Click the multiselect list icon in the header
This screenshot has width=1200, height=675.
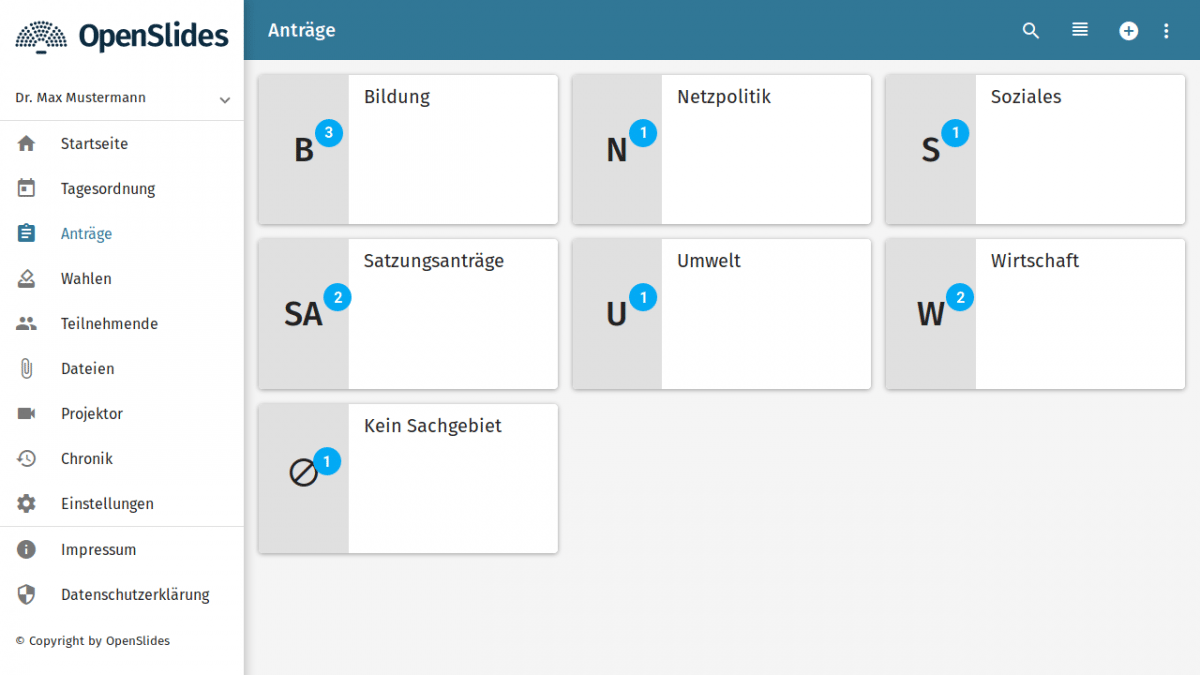tap(1079, 30)
